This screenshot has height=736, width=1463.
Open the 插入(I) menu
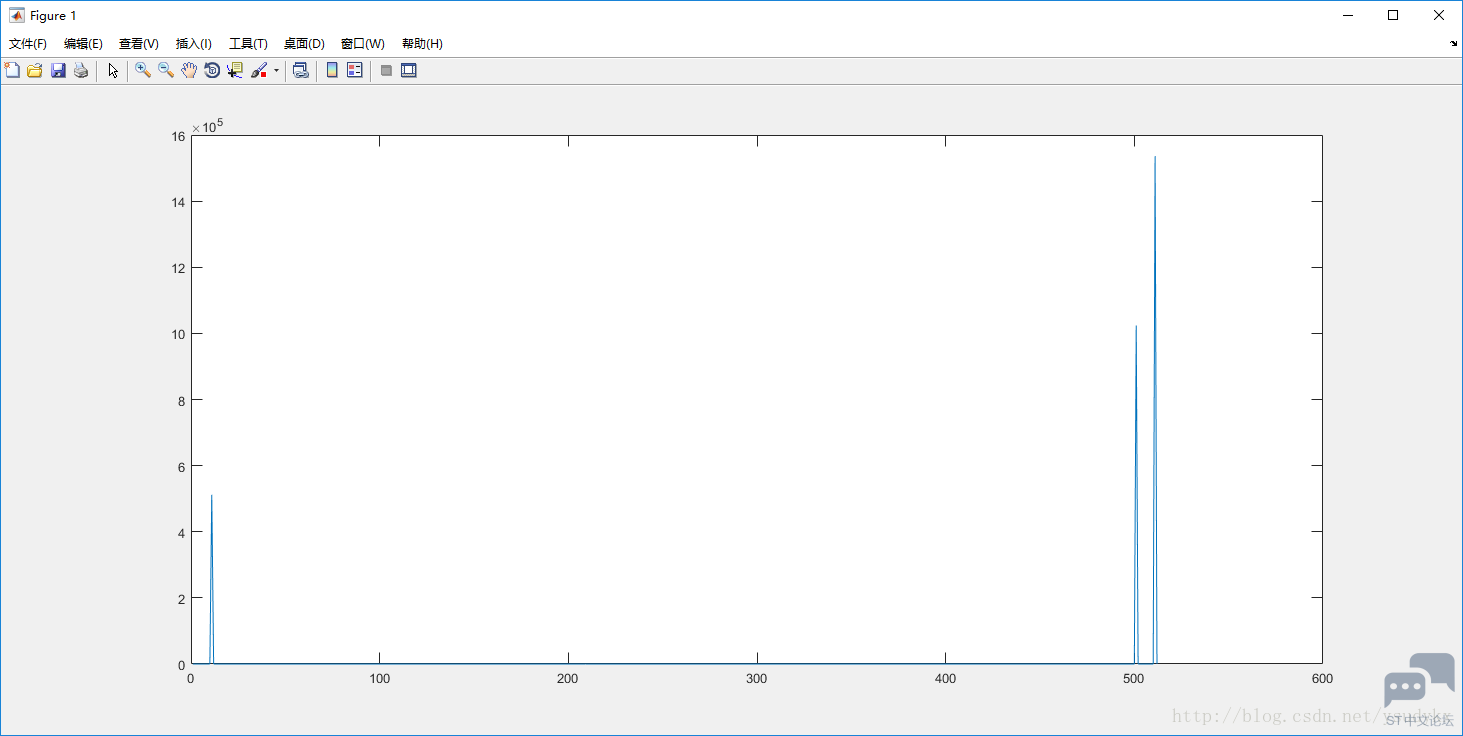point(194,44)
